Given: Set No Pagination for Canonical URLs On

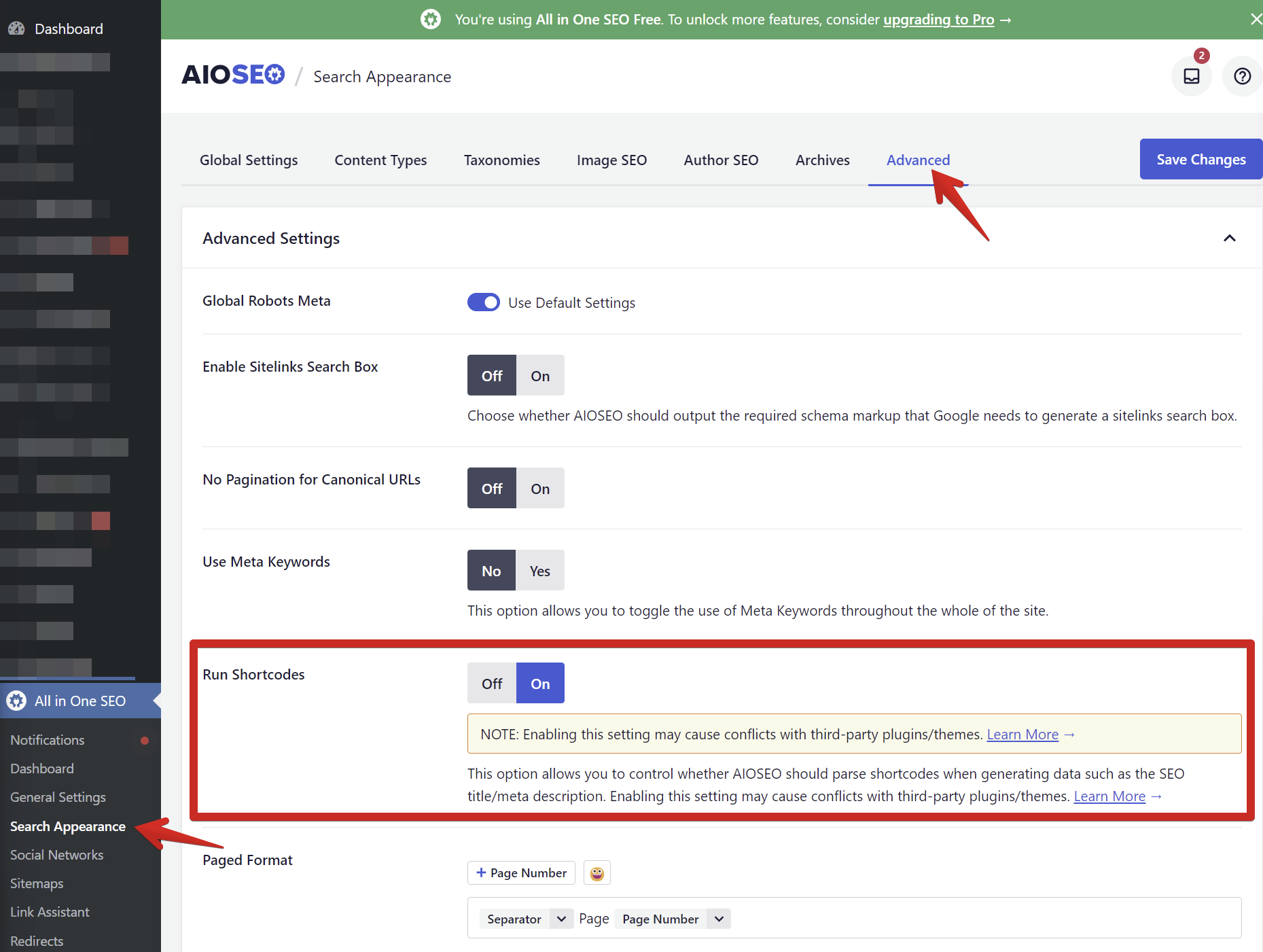Looking at the screenshot, I should (x=540, y=488).
